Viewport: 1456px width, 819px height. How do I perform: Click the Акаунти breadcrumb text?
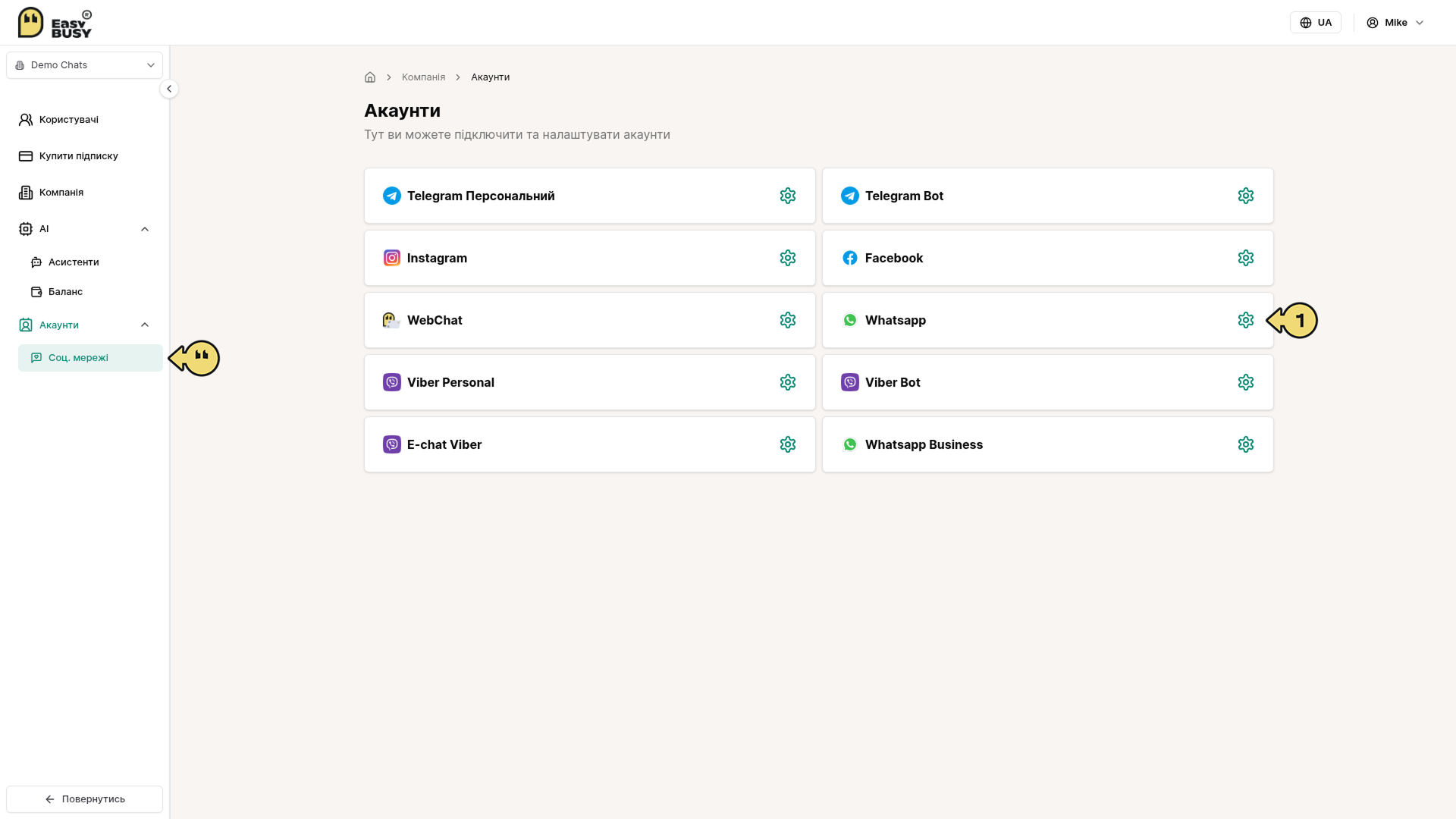490,77
